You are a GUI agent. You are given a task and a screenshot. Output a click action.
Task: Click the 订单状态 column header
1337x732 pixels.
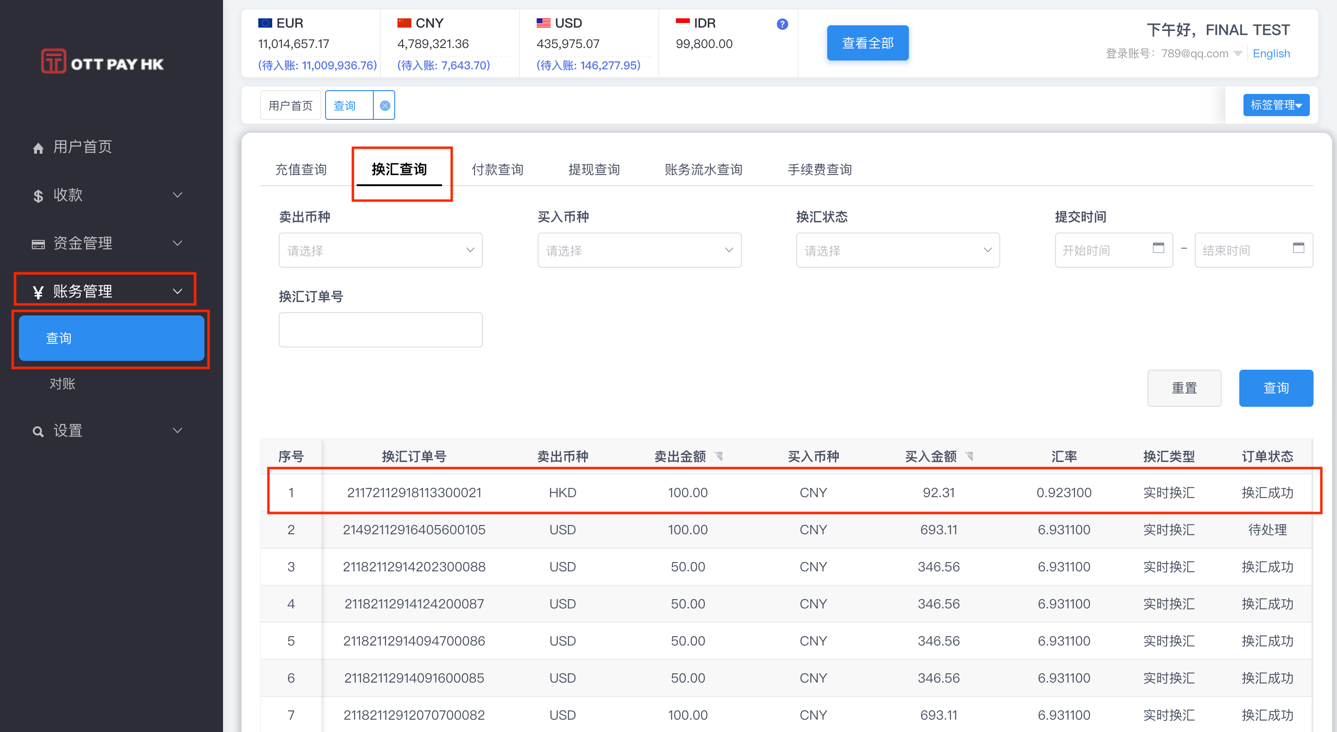click(x=1267, y=457)
